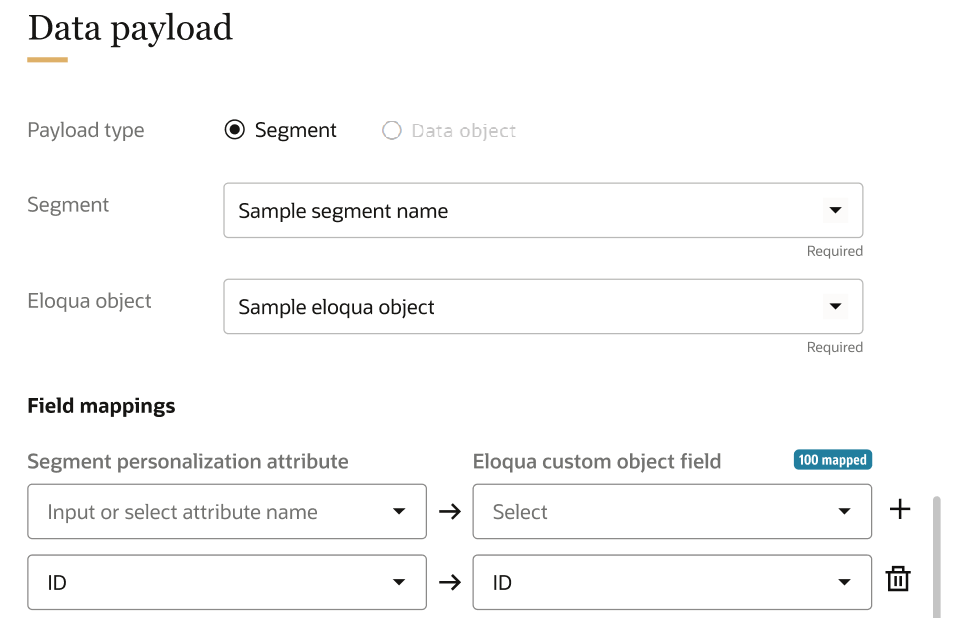Click arrow icon between ID fields
Image resolution: width=956 pixels, height=618 pixels.
[450, 582]
